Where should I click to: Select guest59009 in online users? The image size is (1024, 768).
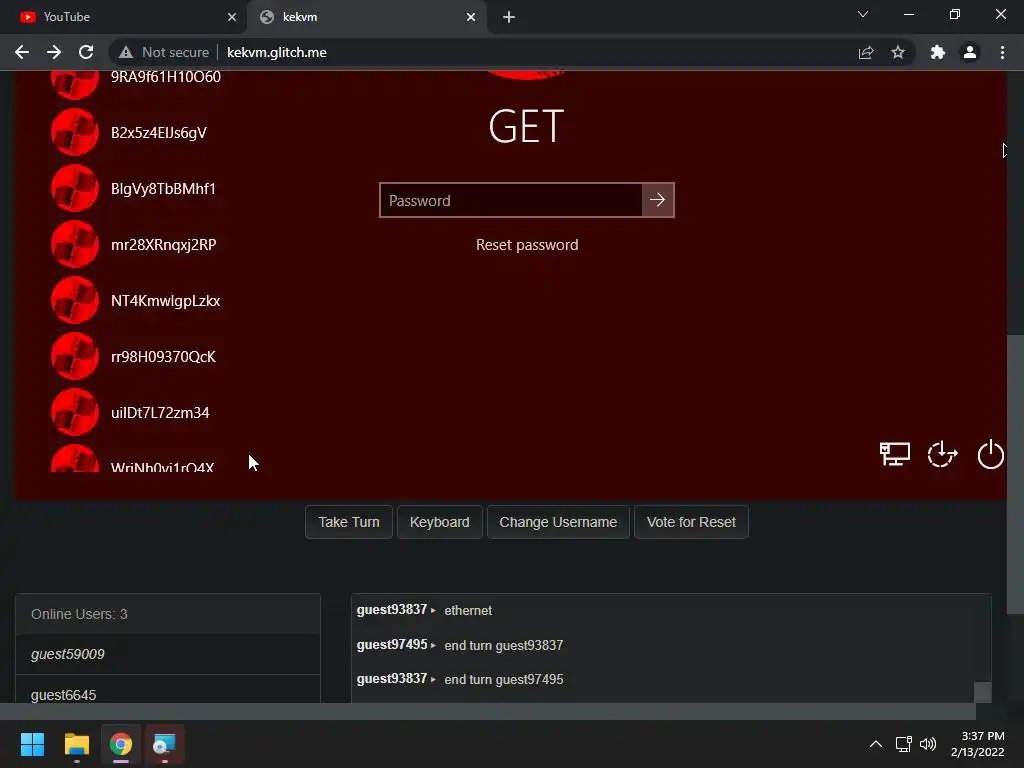(x=168, y=654)
